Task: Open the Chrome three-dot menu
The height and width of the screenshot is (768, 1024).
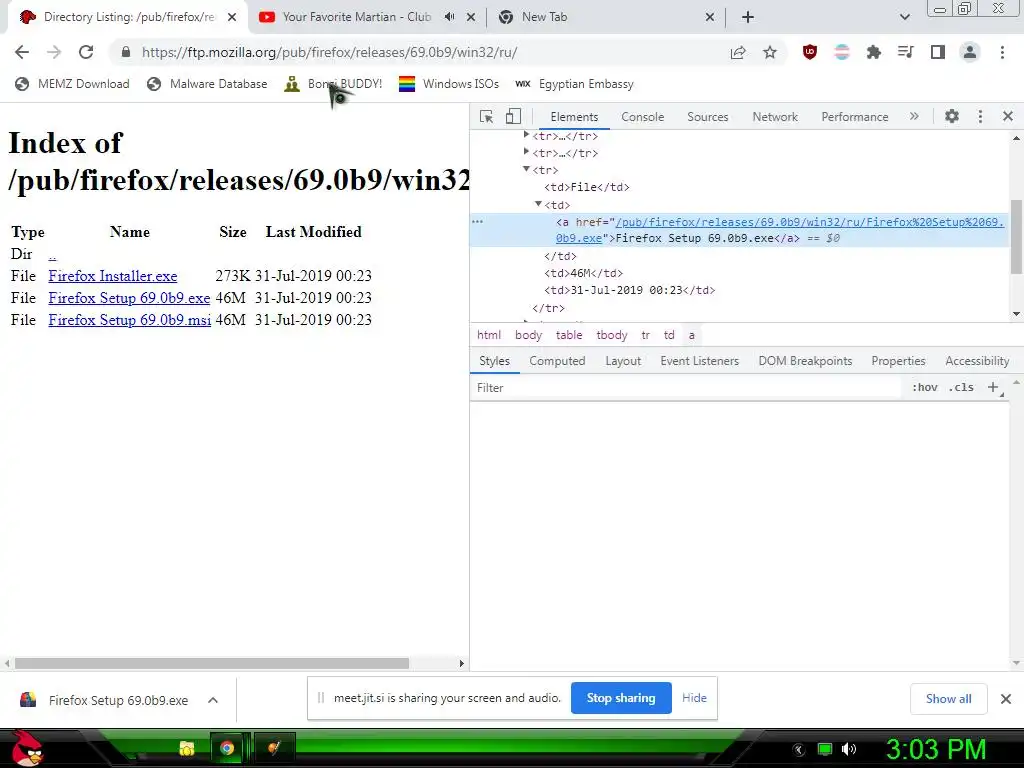Action: (1002, 52)
